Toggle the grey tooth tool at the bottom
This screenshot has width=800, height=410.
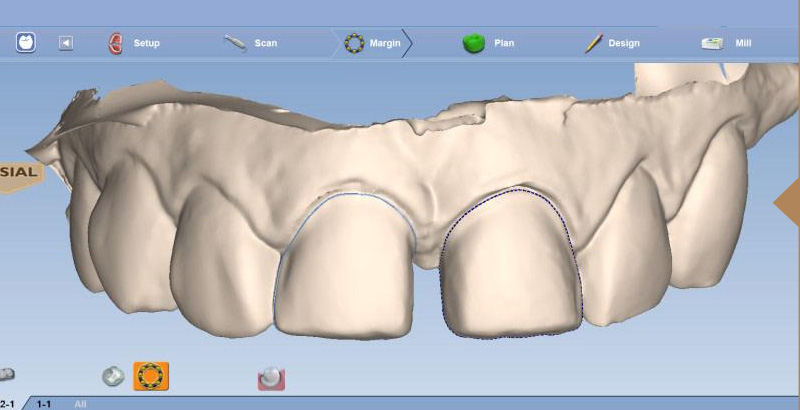pyautogui.click(x=113, y=377)
